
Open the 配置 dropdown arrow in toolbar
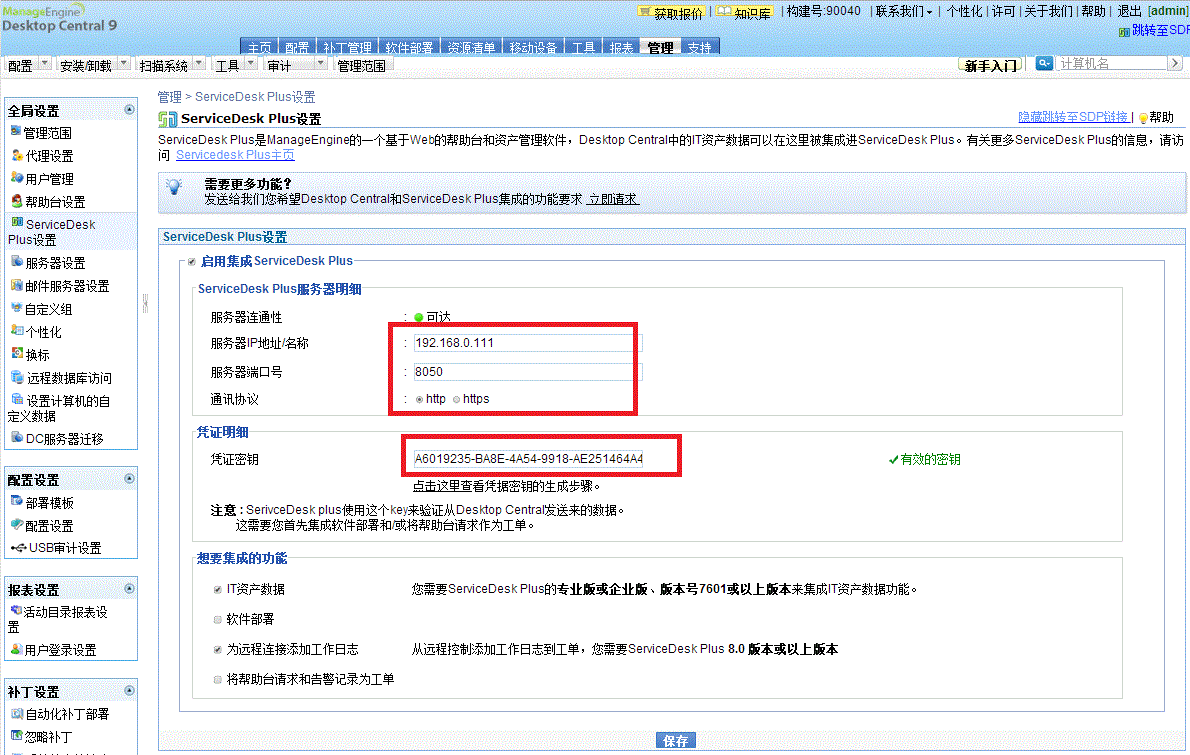coord(45,64)
